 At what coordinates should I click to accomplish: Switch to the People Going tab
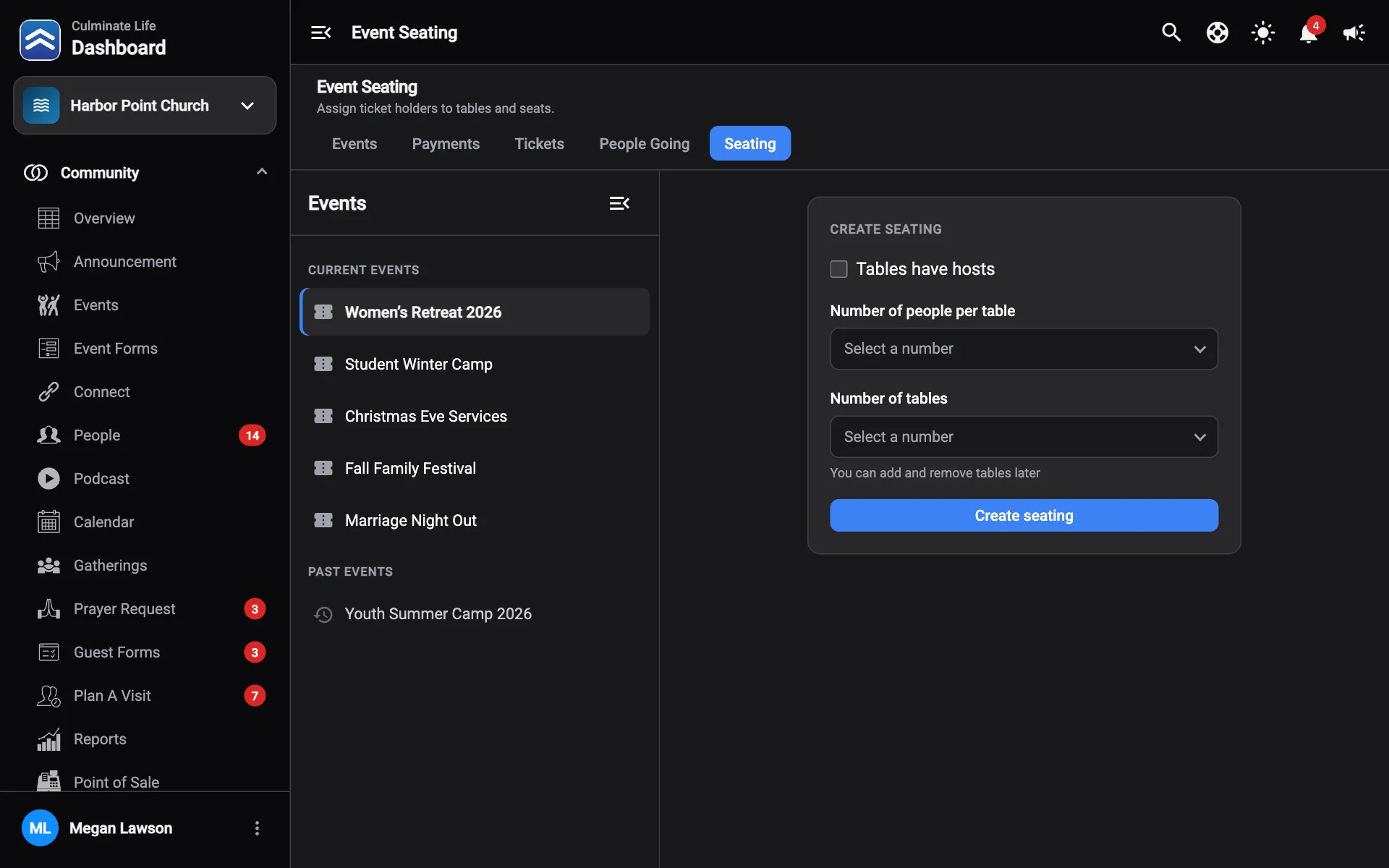[644, 143]
